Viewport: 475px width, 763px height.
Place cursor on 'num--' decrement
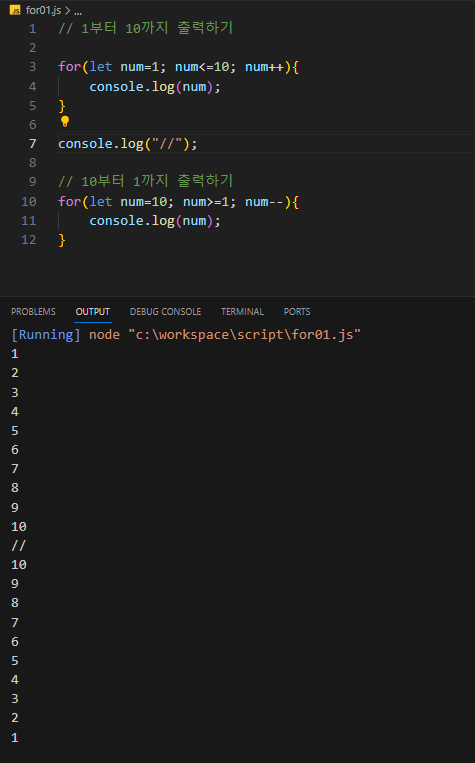point(264,201)
